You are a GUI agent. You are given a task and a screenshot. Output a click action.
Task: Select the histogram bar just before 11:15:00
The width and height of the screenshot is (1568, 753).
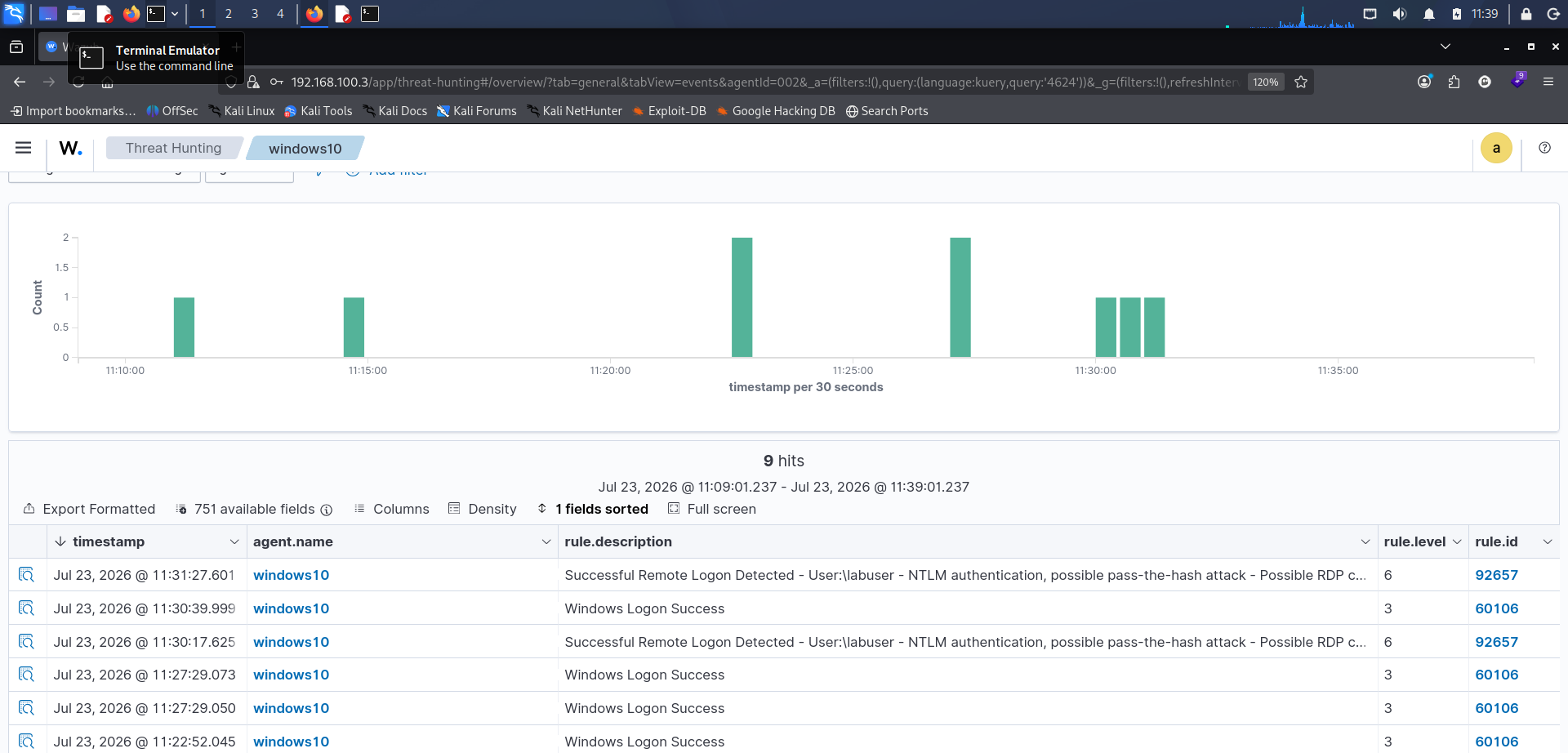(354, 327)
